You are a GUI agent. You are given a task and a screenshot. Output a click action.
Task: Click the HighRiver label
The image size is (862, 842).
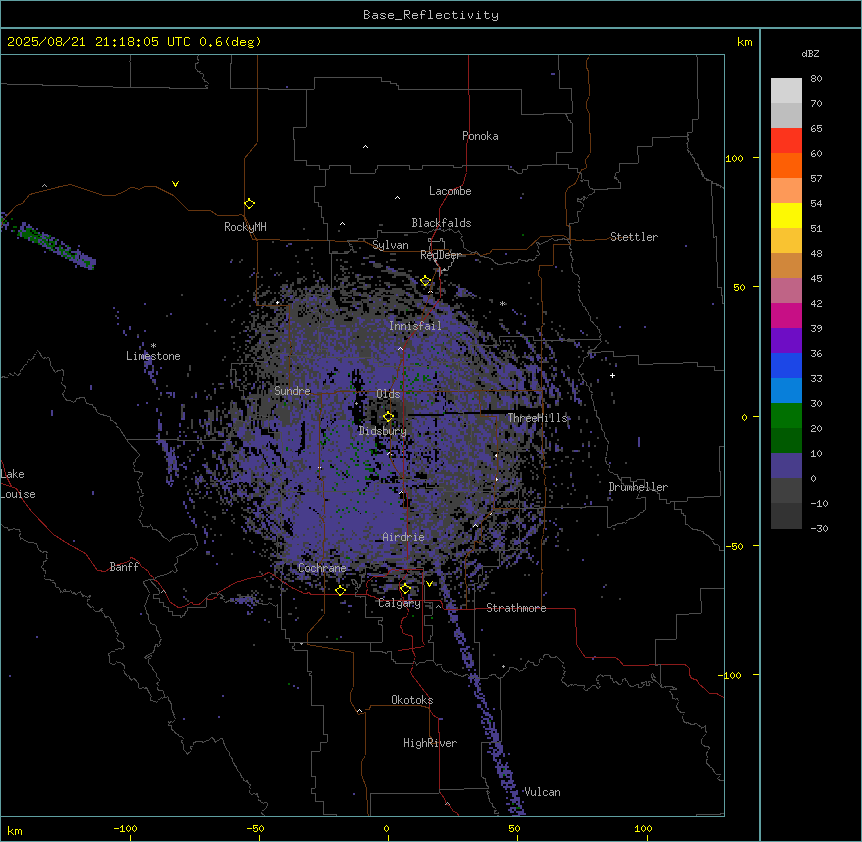pos(430,743)
